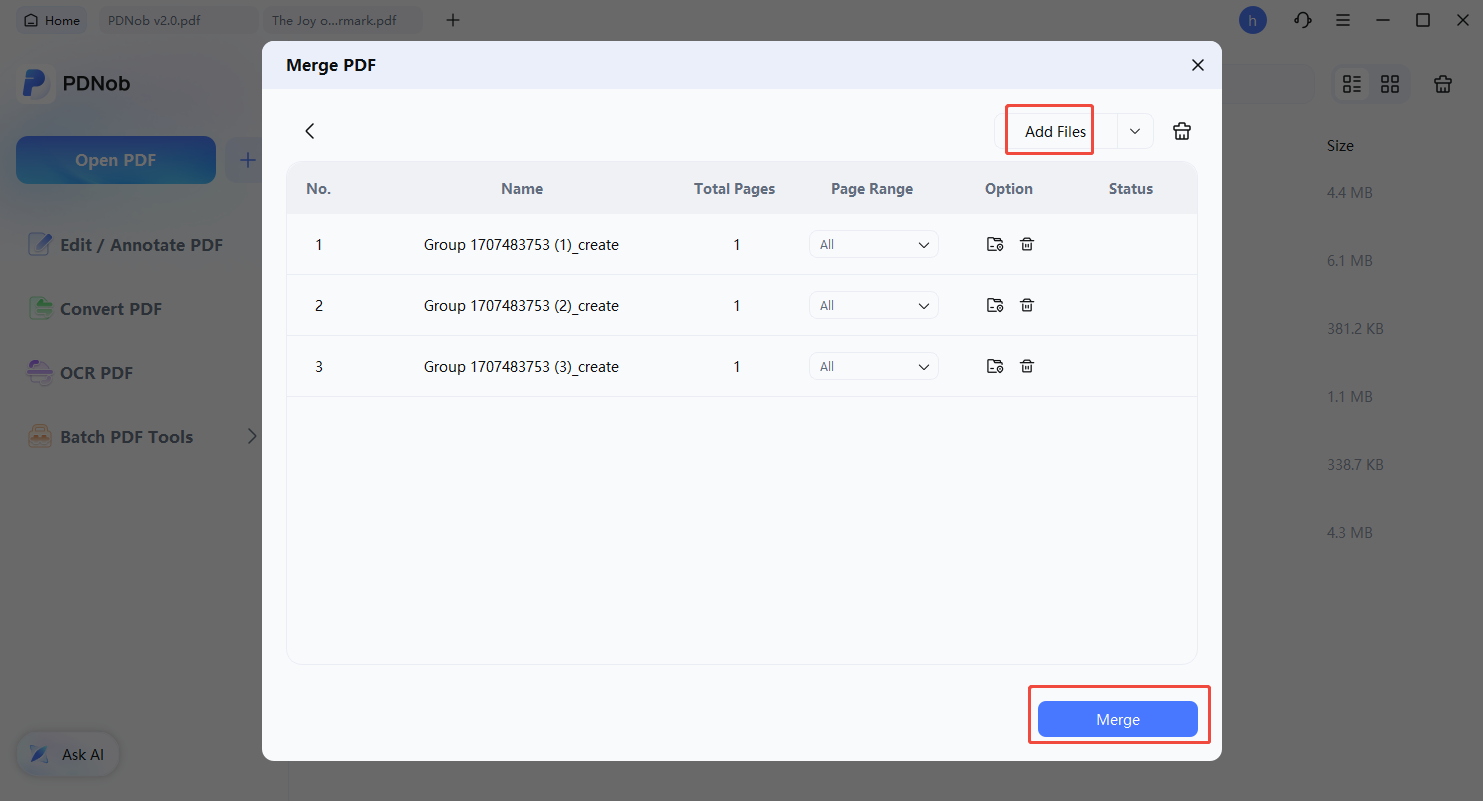
Task: Expand Batch PDF Tools submenu
Action: [252, 436]
